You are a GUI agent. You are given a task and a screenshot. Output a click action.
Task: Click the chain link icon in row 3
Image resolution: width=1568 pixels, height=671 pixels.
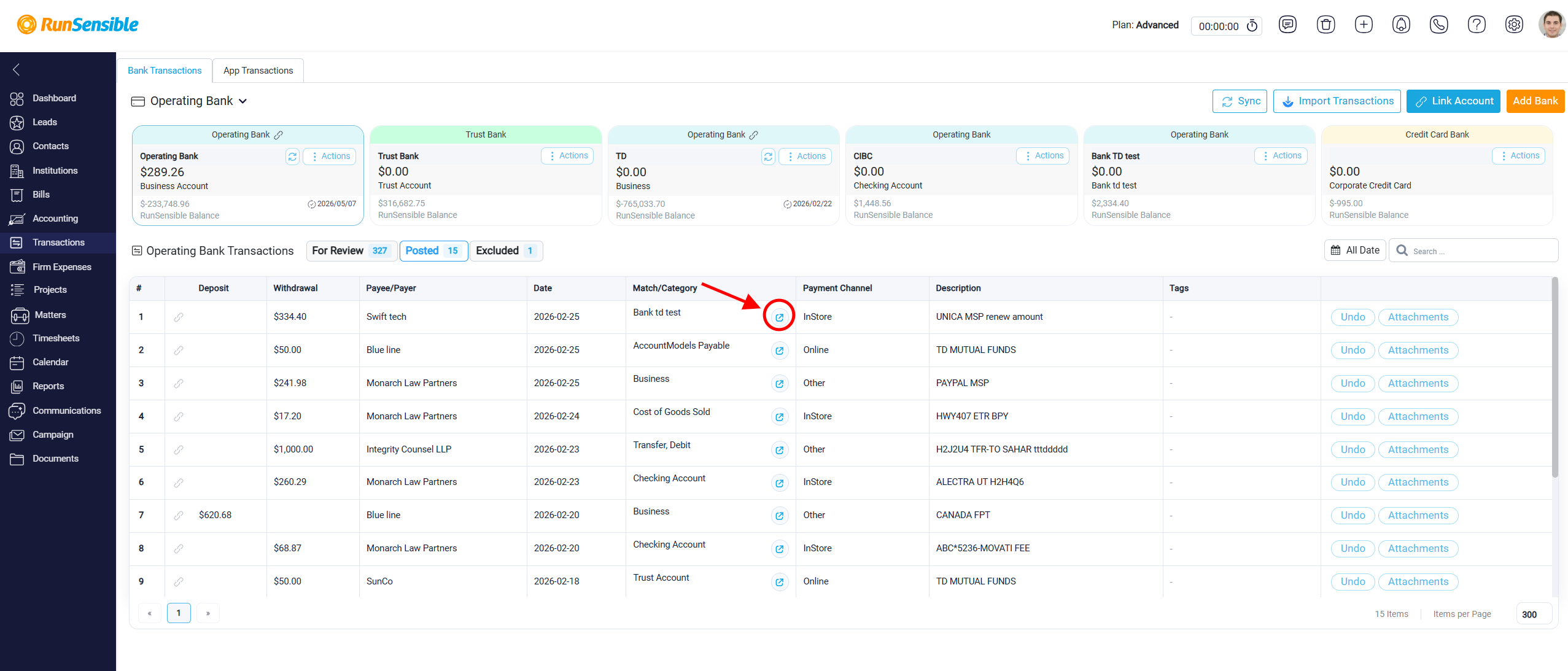click(x=178, y=384)
